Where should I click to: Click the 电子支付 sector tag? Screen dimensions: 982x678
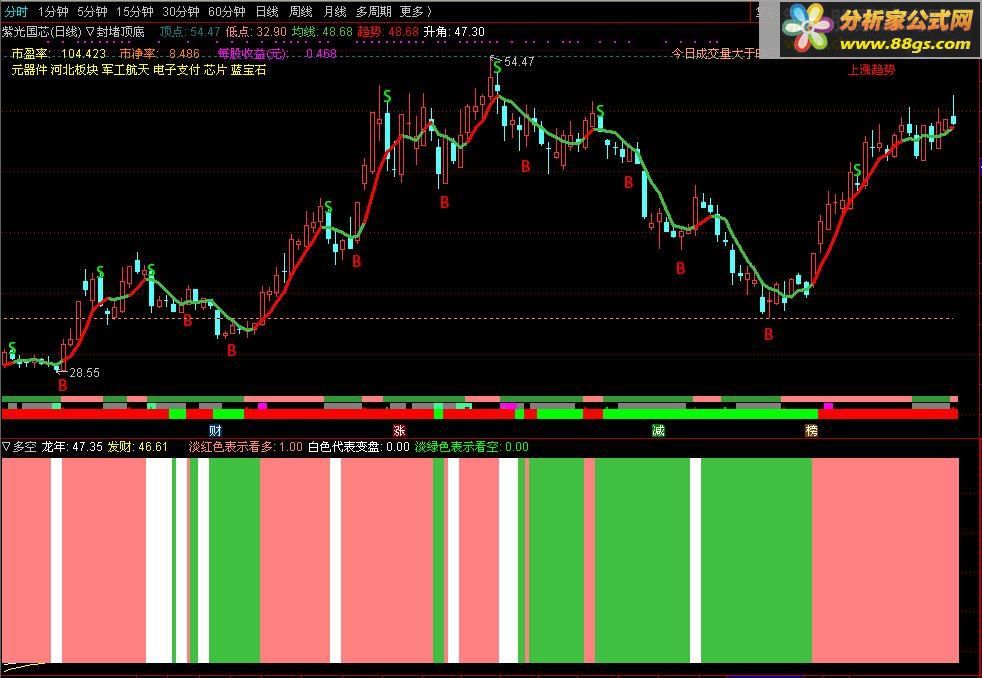point(176,69)
